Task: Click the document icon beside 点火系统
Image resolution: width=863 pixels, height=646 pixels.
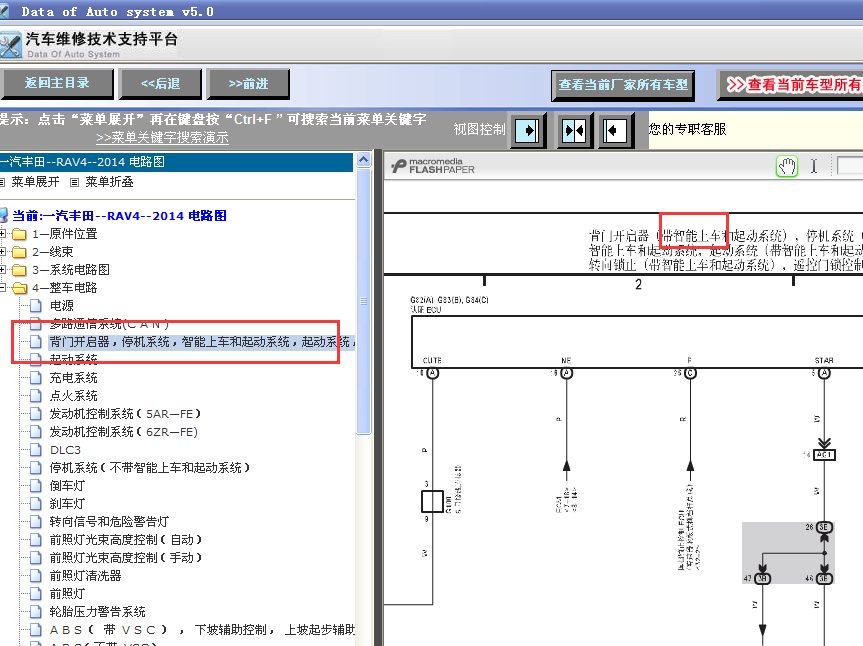Action: click(x=35, y=396)
